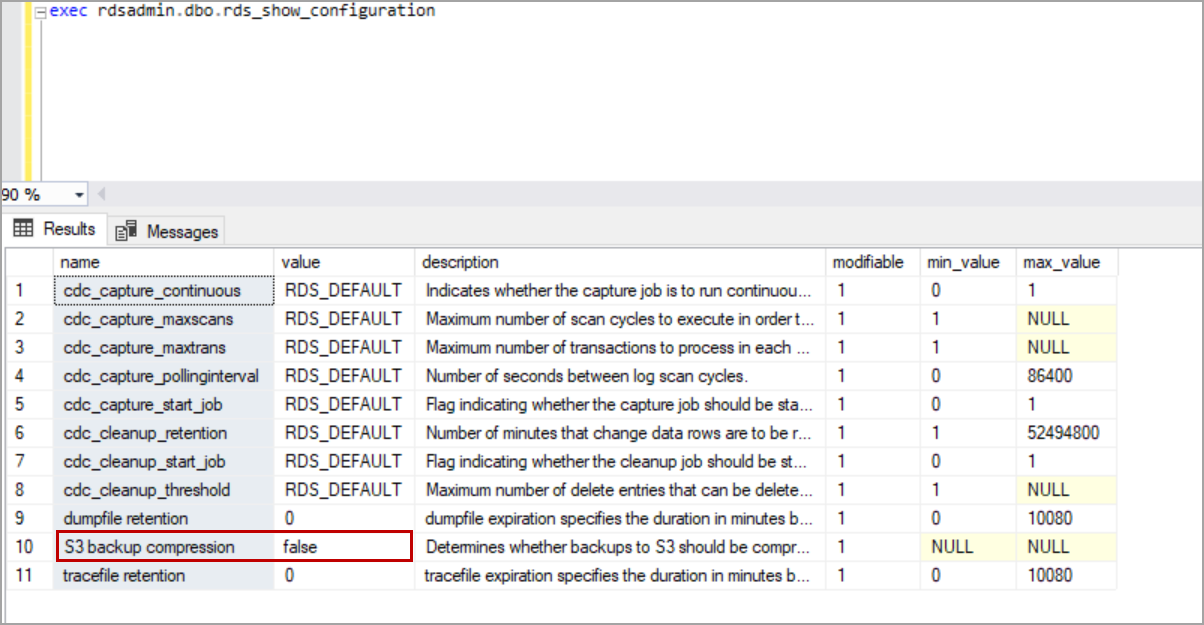Click the "S3 backup compression" name cell

pyautogui.click(x=149, y=547)
